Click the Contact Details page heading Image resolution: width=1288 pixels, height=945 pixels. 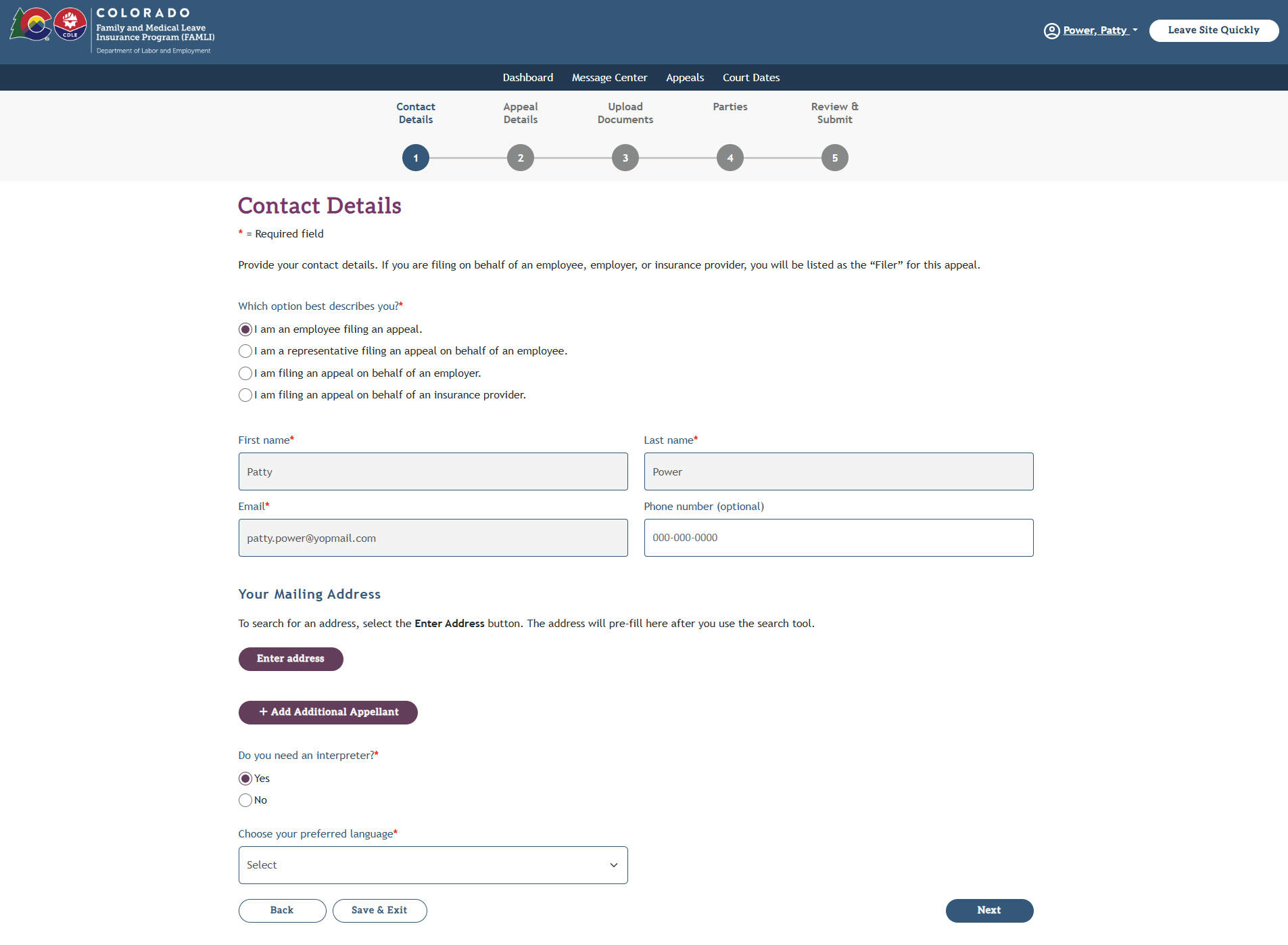click(320, 206)
